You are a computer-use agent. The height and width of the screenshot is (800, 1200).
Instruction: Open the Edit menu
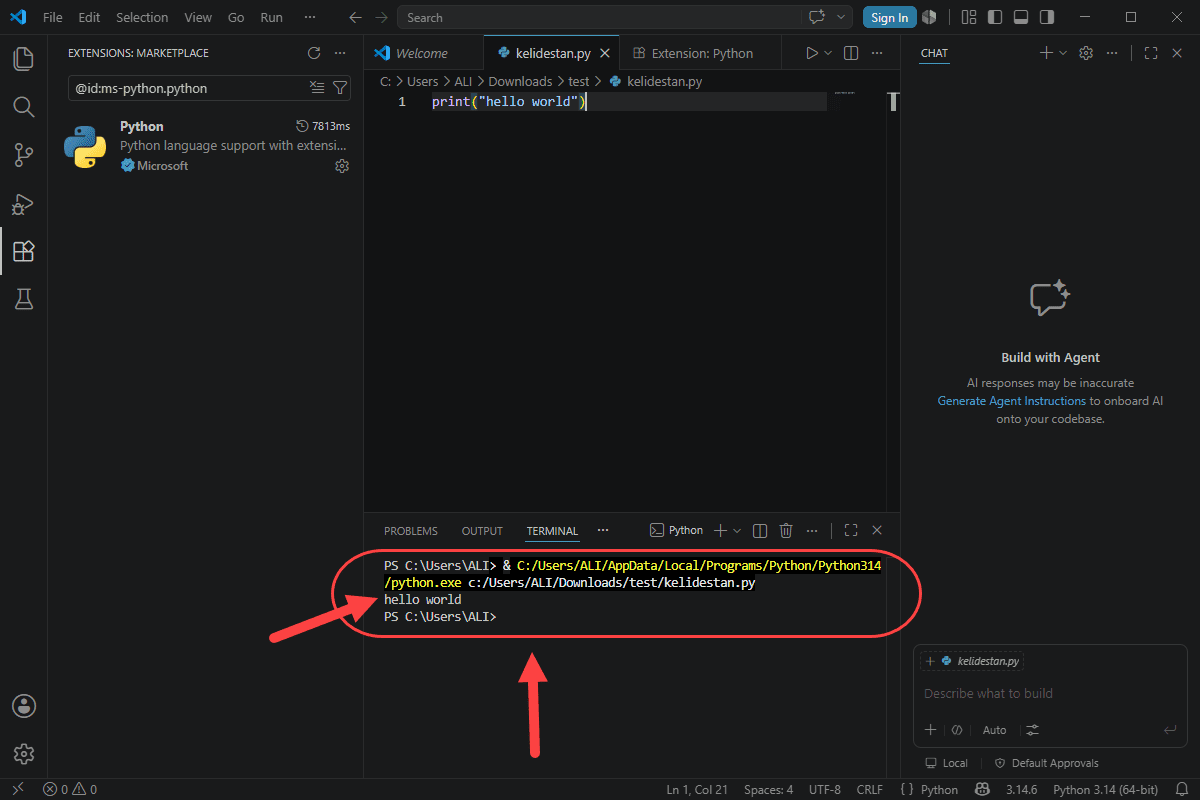coord(89,17)
